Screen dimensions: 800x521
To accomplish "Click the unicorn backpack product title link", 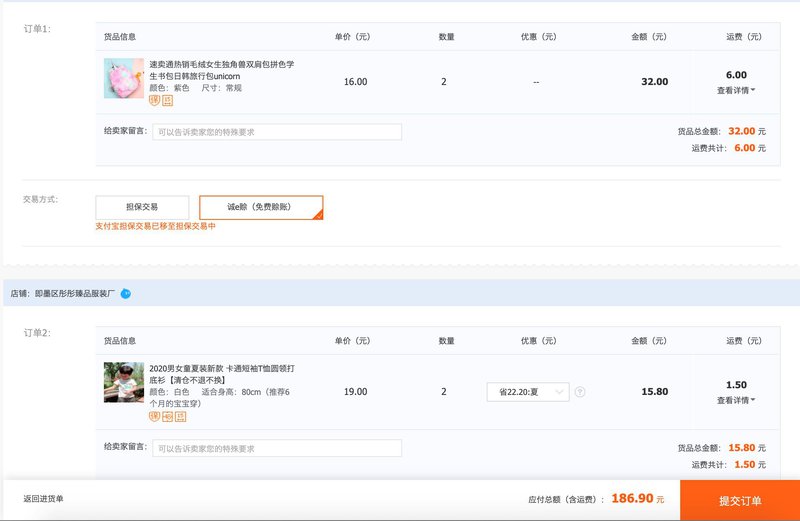I will [x=221, y=70].
